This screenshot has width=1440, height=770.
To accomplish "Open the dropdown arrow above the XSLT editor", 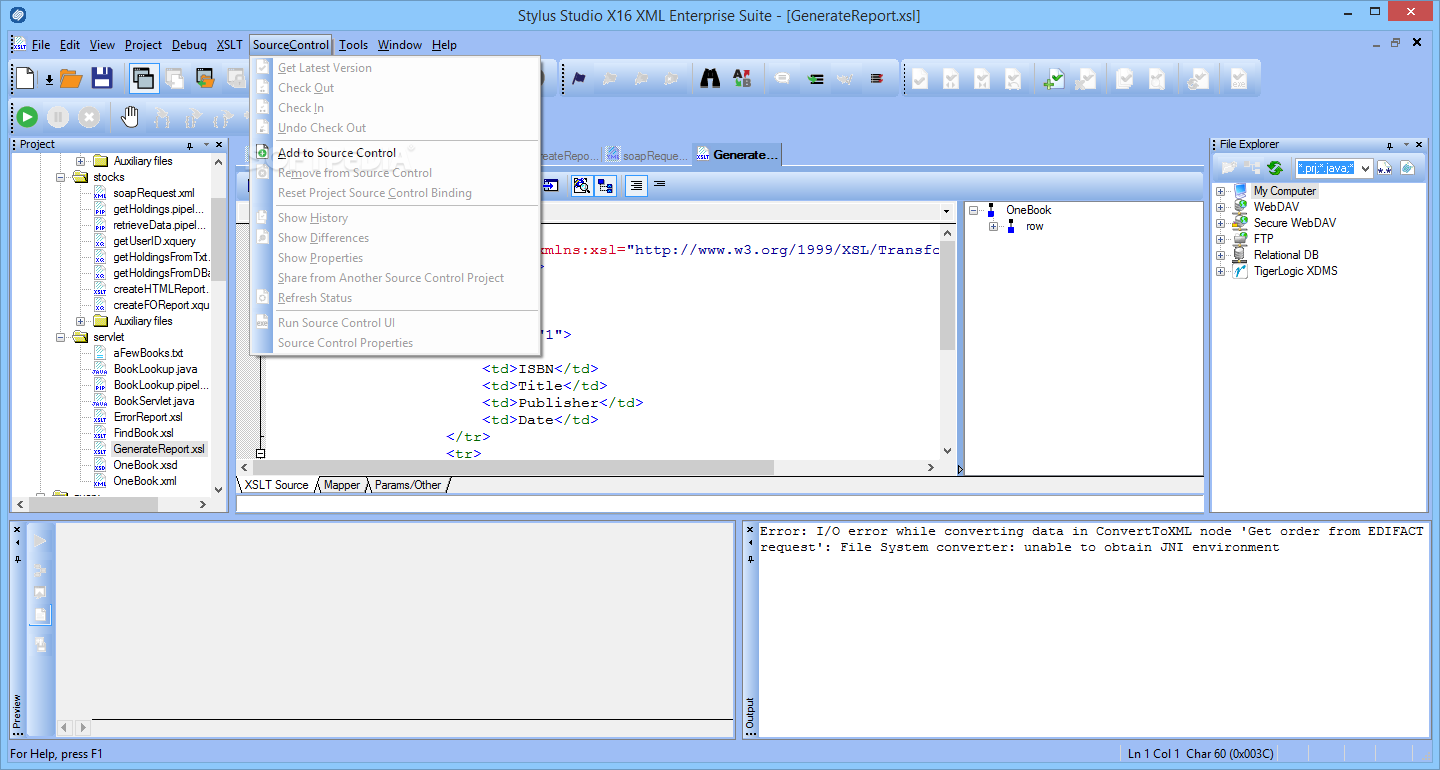I will click(946, 212).
